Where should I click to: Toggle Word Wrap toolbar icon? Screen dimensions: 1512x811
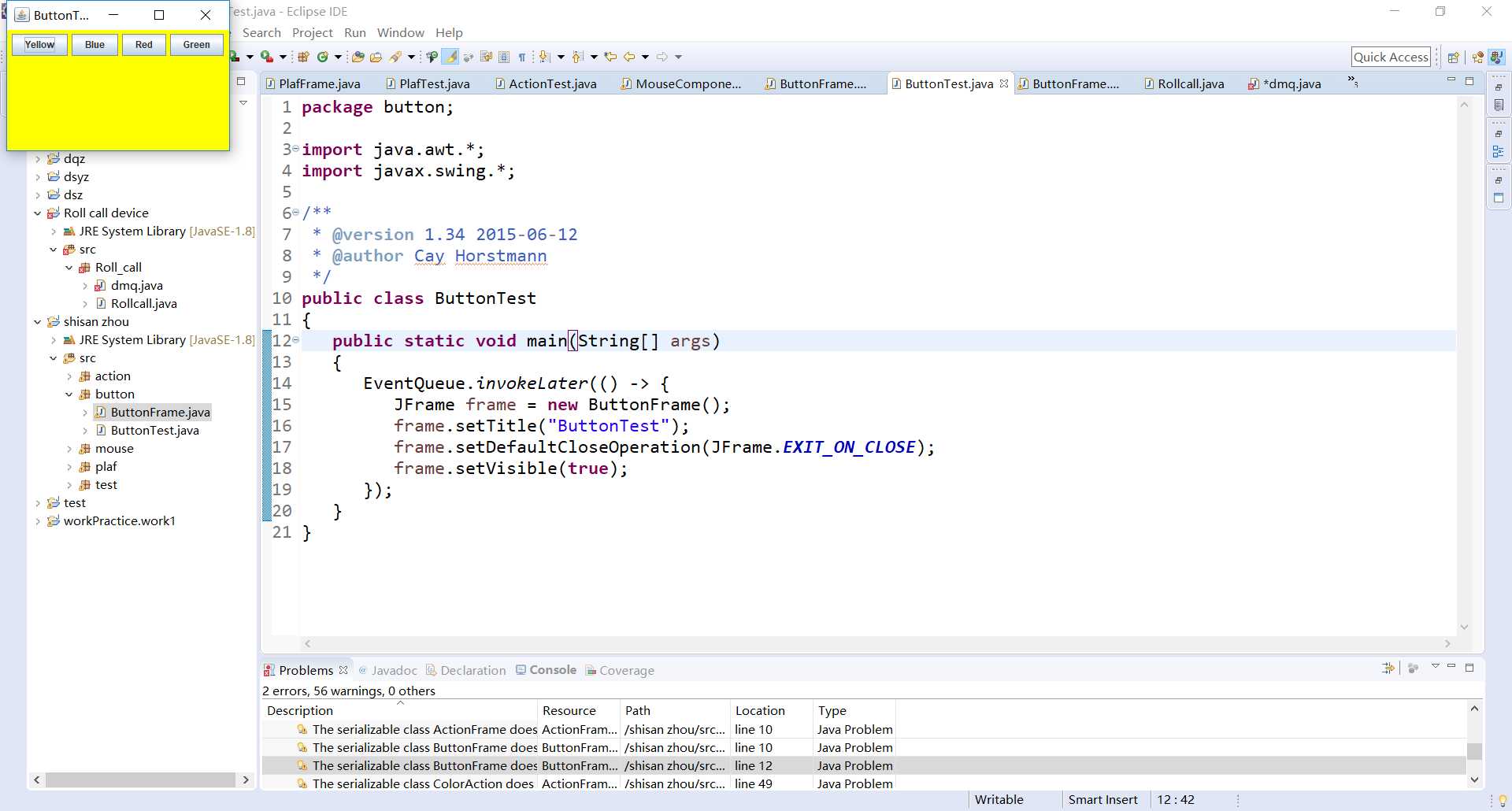point(486,57)
